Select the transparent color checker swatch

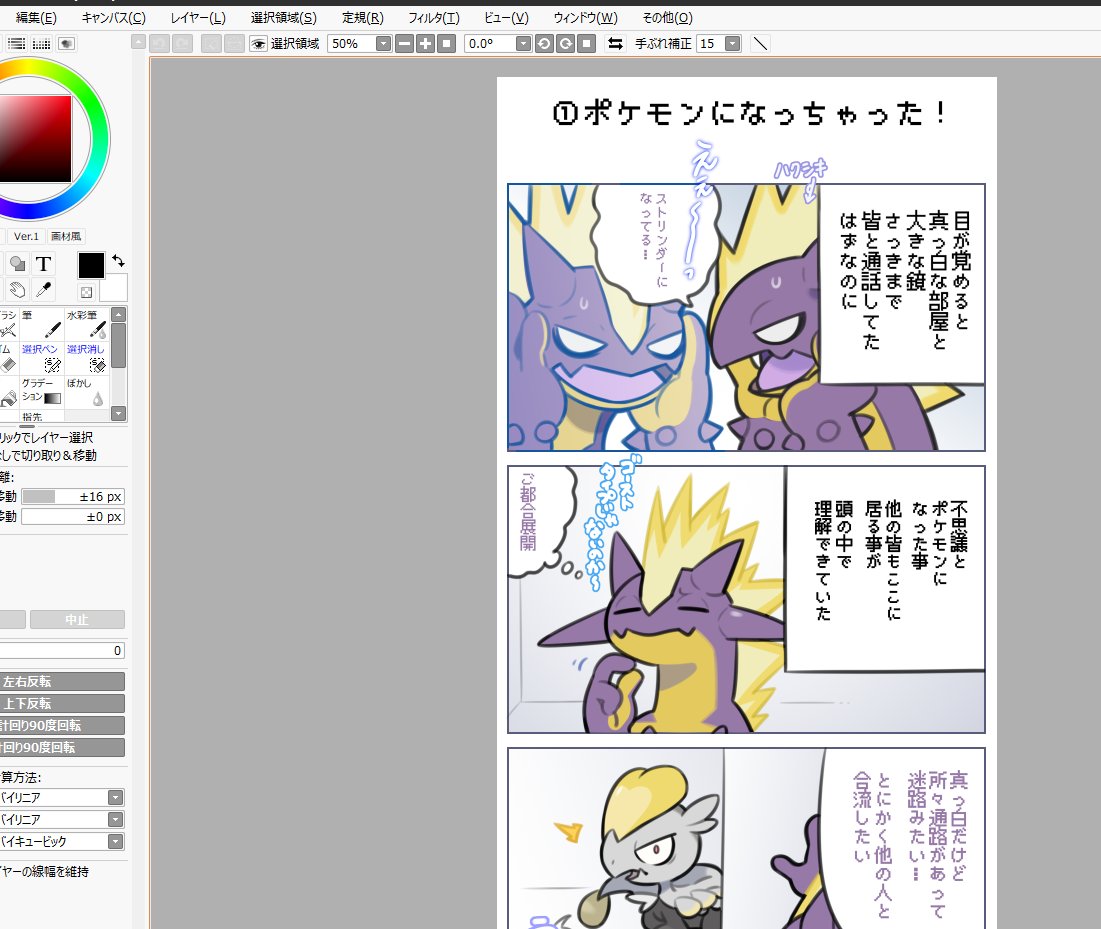[86, 291]
